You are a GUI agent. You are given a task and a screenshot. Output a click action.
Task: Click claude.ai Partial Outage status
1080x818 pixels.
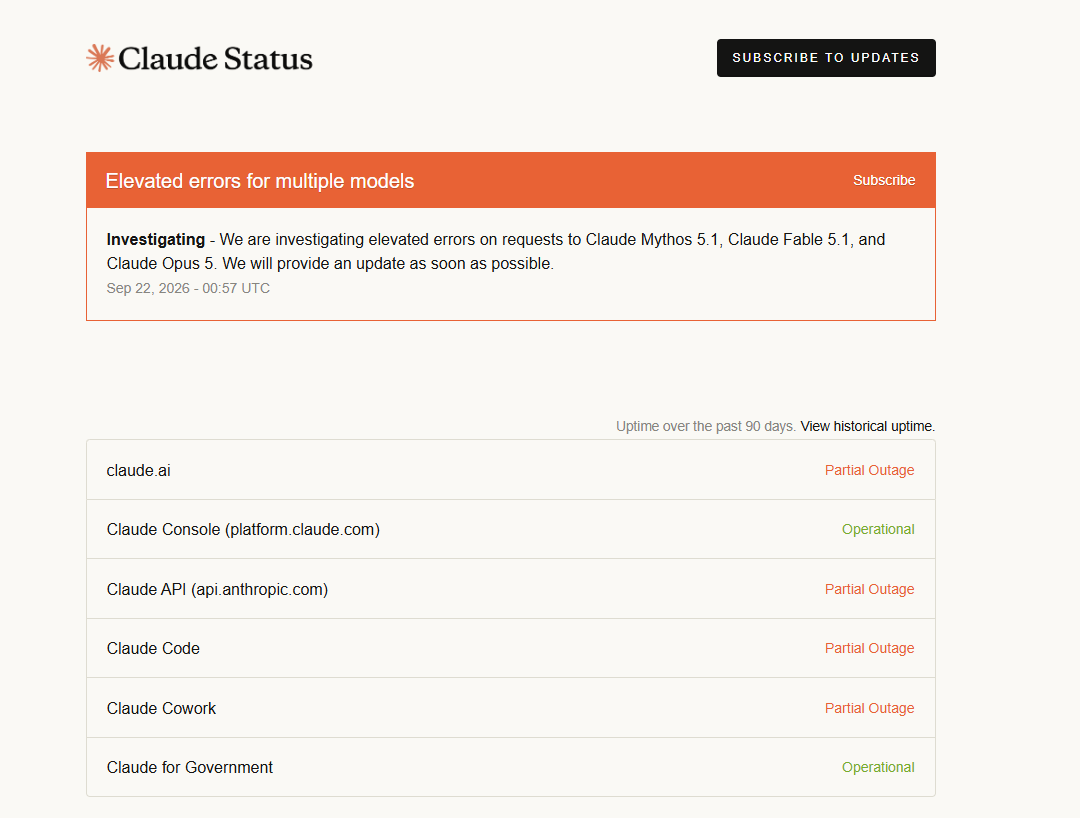(869, 470)
